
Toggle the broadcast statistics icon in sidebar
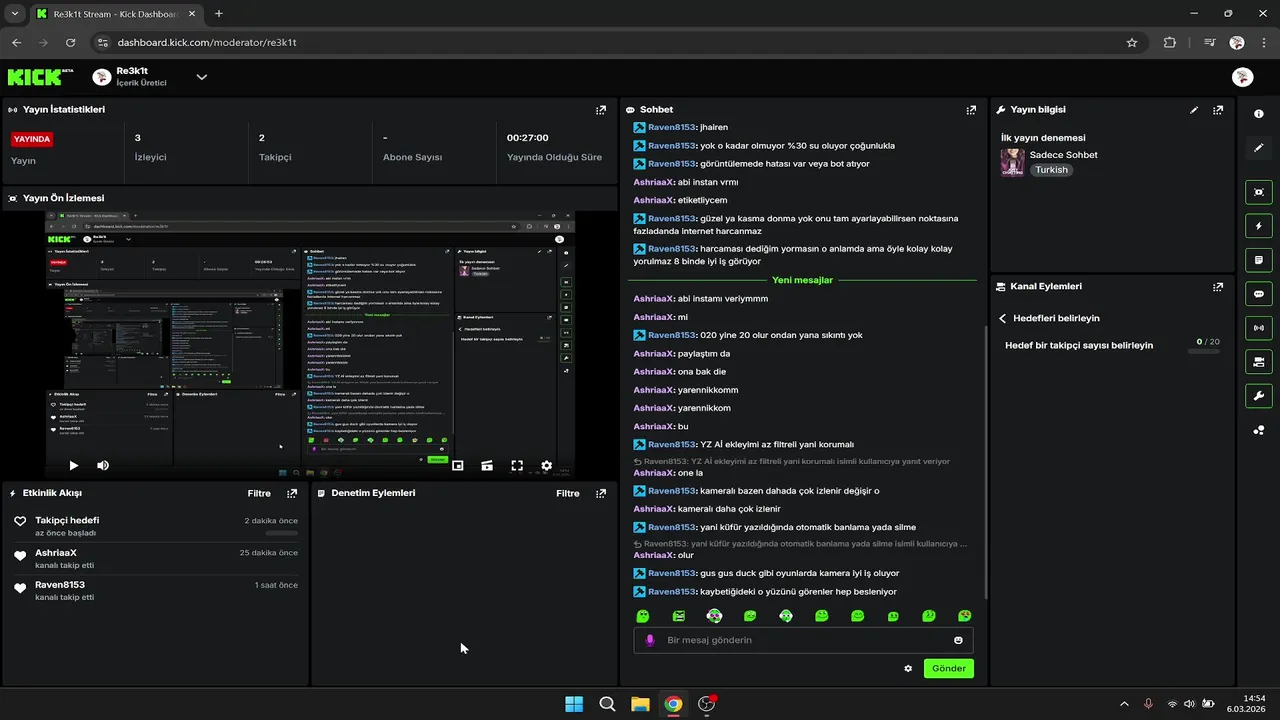pos(1259,328)
